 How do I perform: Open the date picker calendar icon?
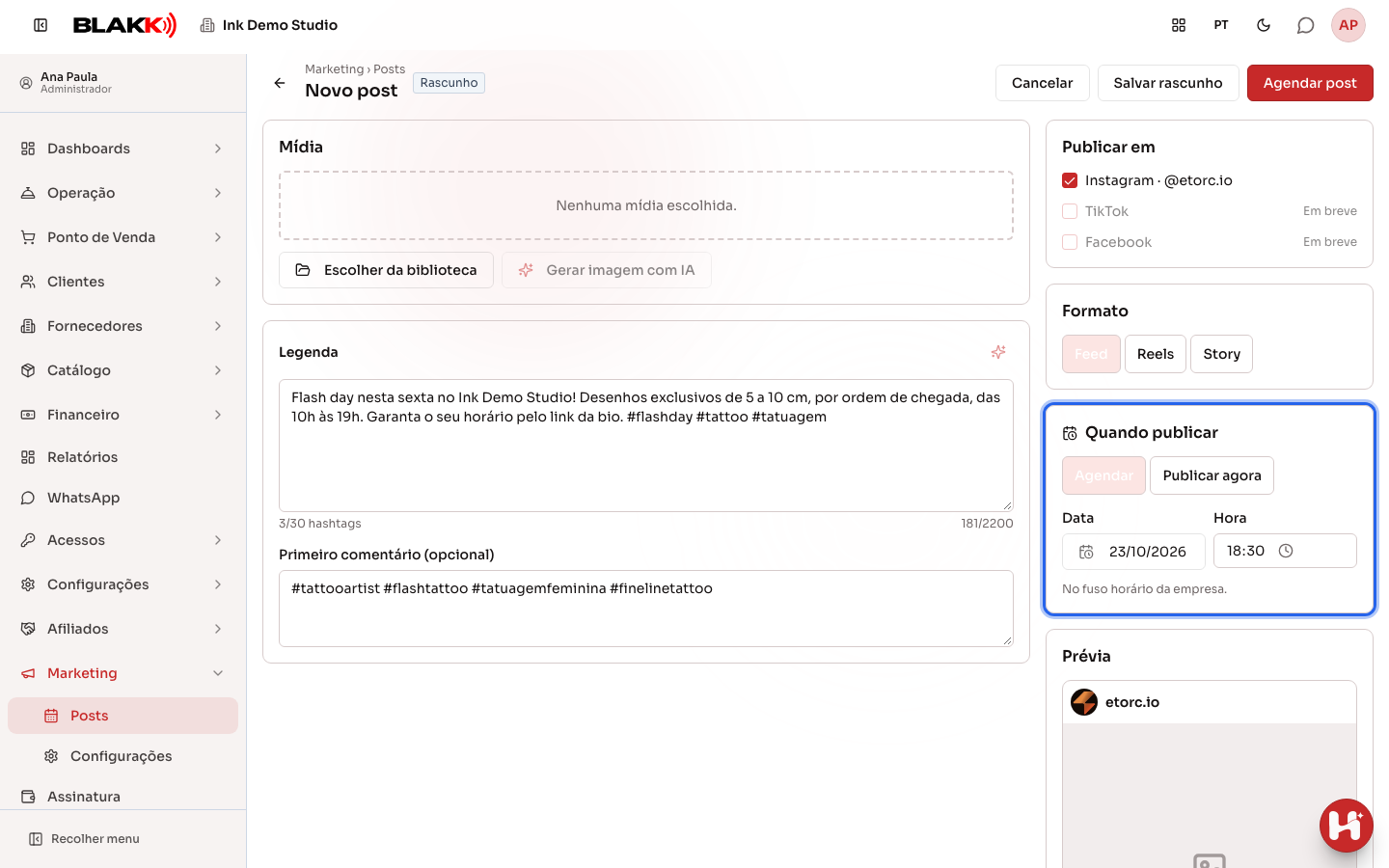point(1086,552)
